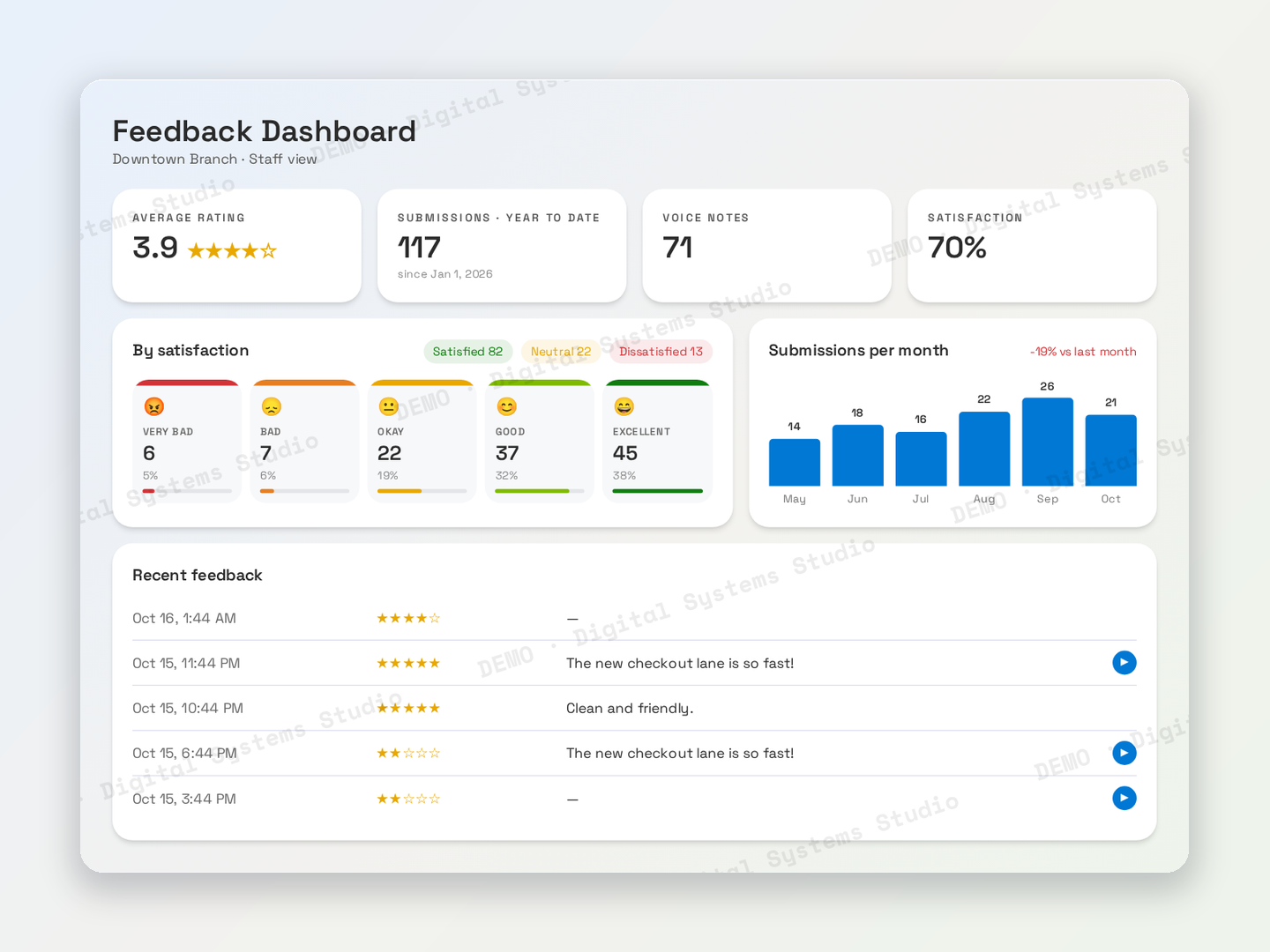Click the "since Jan 1, 2026" text
Screen dimensions: 1270x952
(445, 274)
